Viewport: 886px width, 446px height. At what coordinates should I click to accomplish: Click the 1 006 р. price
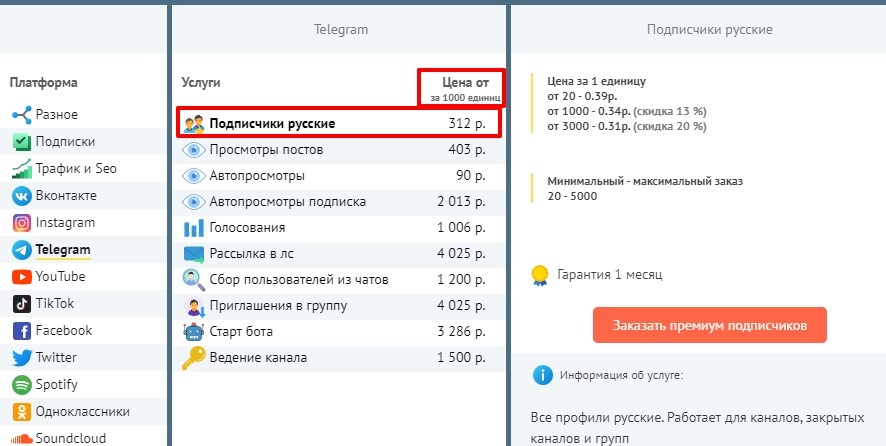coord(461,228)
